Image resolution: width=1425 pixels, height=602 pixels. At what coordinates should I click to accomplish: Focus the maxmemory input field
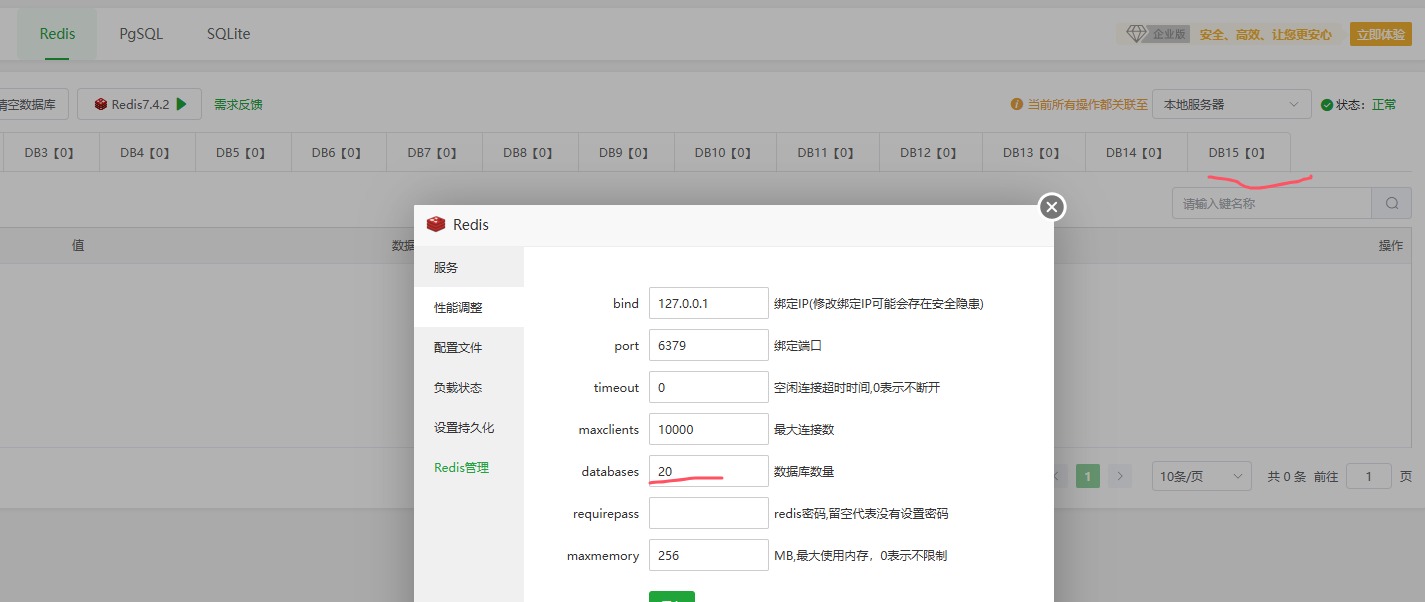click(x=709, y=555)
